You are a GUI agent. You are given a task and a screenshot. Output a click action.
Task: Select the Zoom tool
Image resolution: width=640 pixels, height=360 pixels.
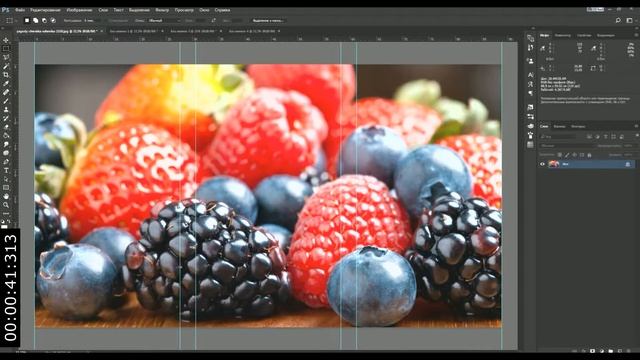click(6, 205)
